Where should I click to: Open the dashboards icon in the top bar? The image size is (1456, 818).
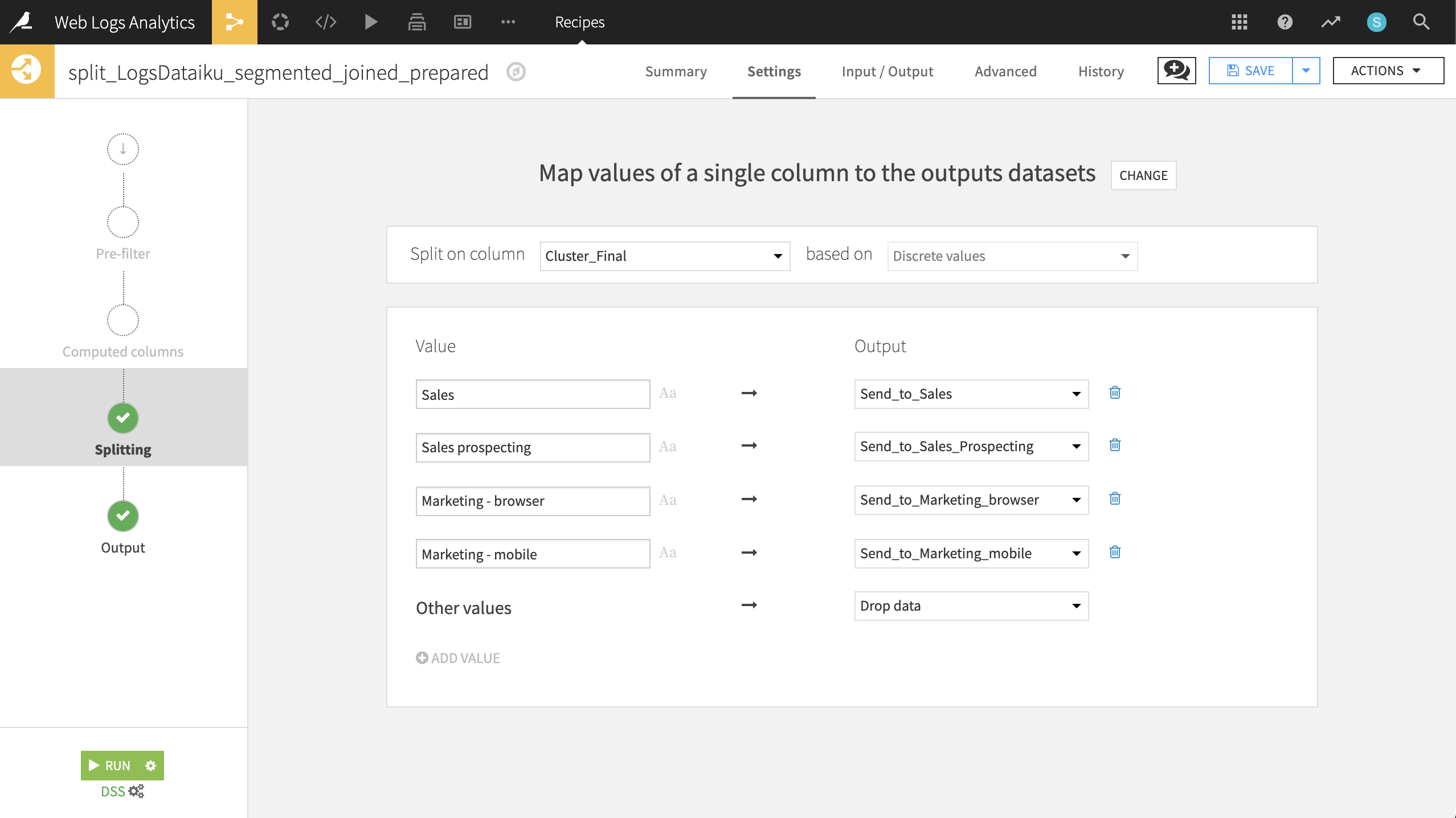[x=462, y=22]
